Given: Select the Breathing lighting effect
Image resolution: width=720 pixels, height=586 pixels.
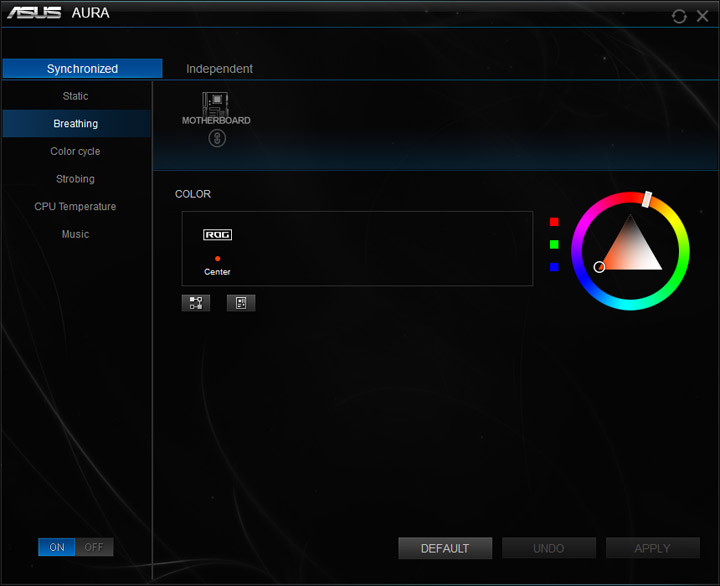Looking at the screenshot, I should (76, 124).
